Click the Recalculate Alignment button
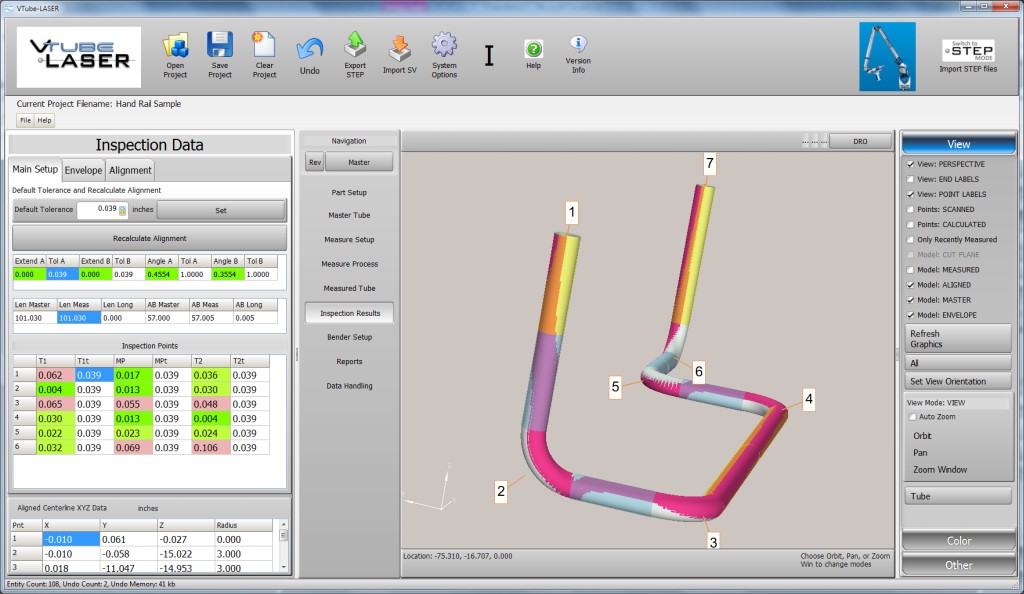Viewport: 1024px width, 594px height. click(x=149, y=238)
